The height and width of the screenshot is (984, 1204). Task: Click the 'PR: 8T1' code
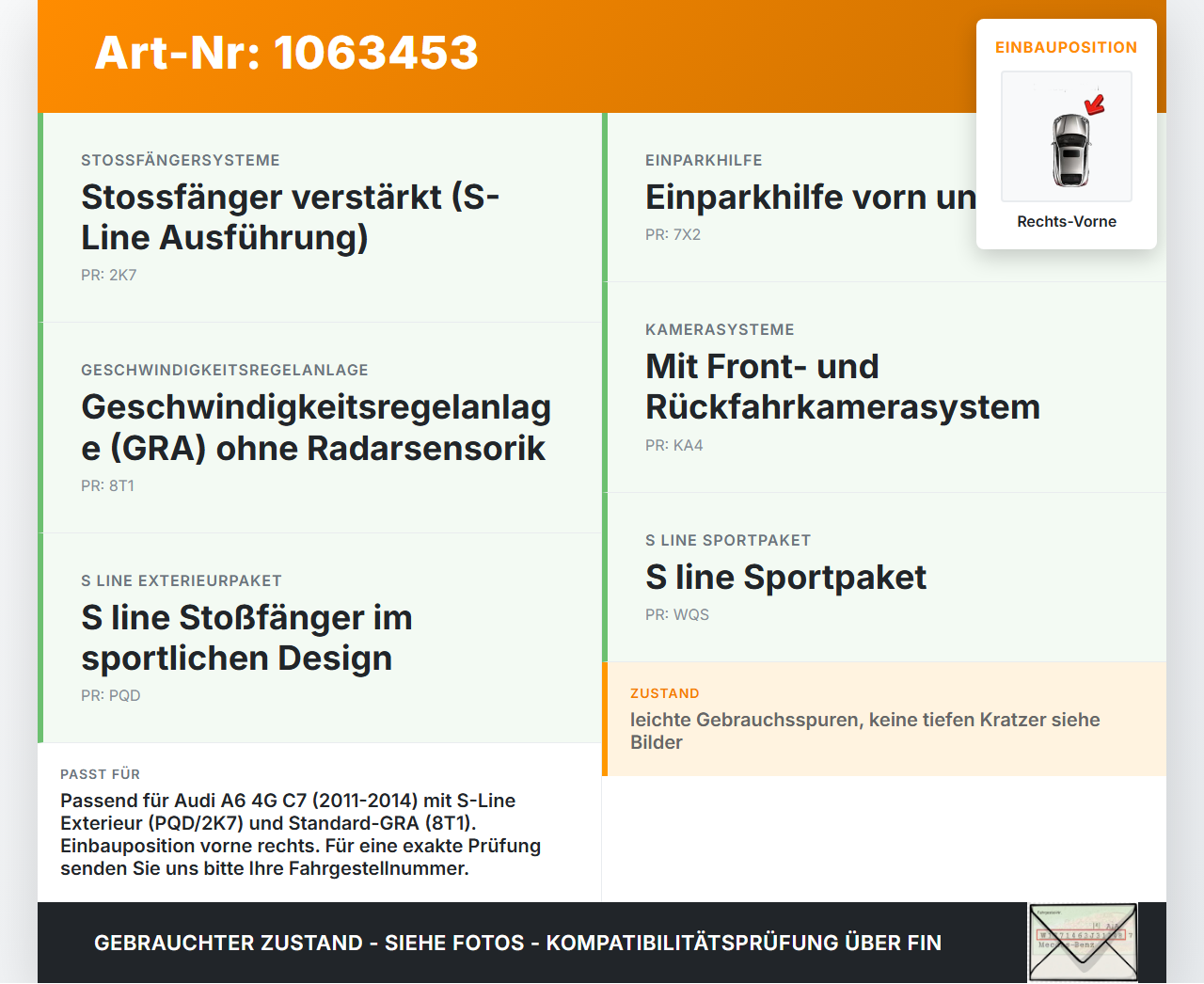click(x=108, y=485)
